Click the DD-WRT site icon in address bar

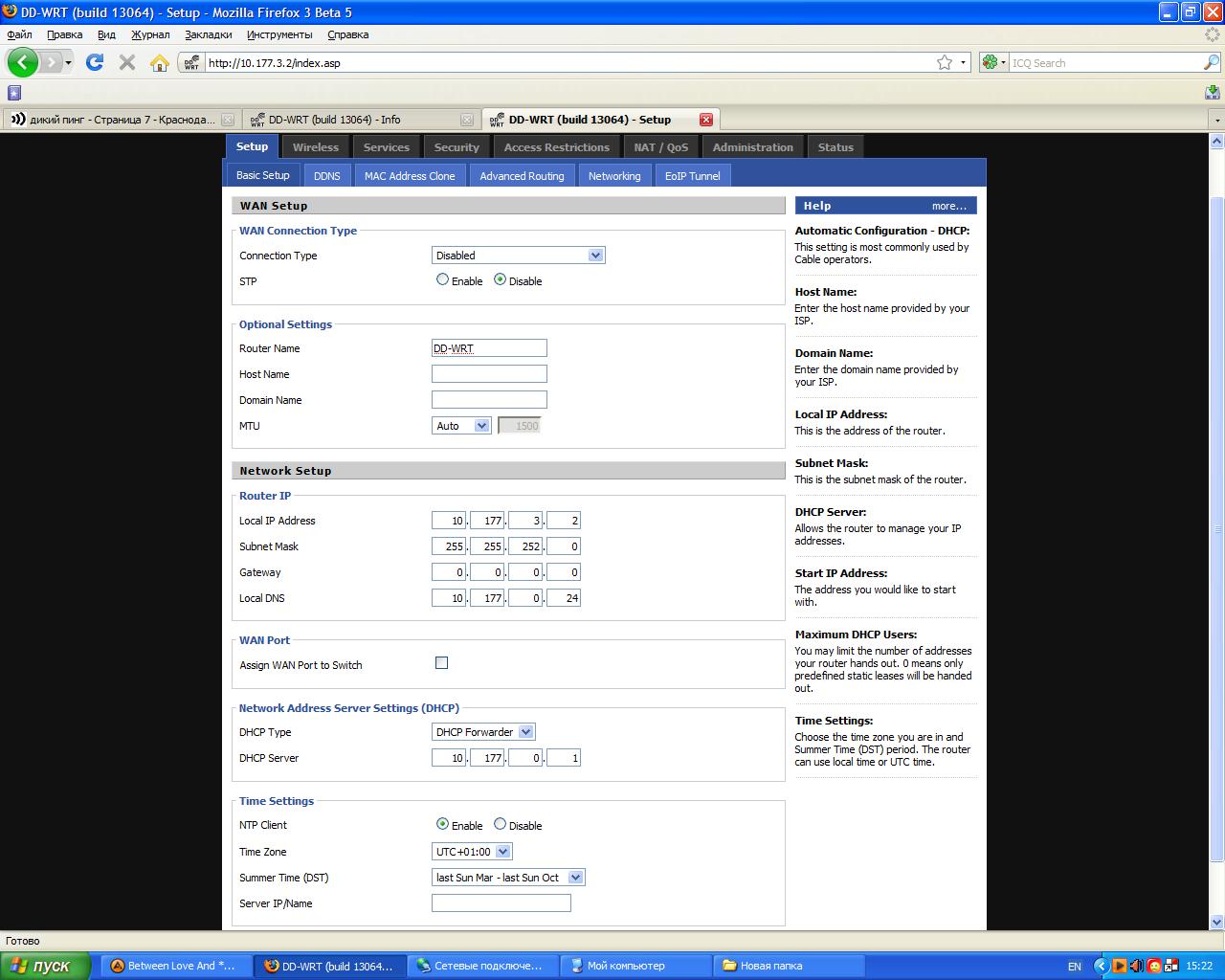191,63
